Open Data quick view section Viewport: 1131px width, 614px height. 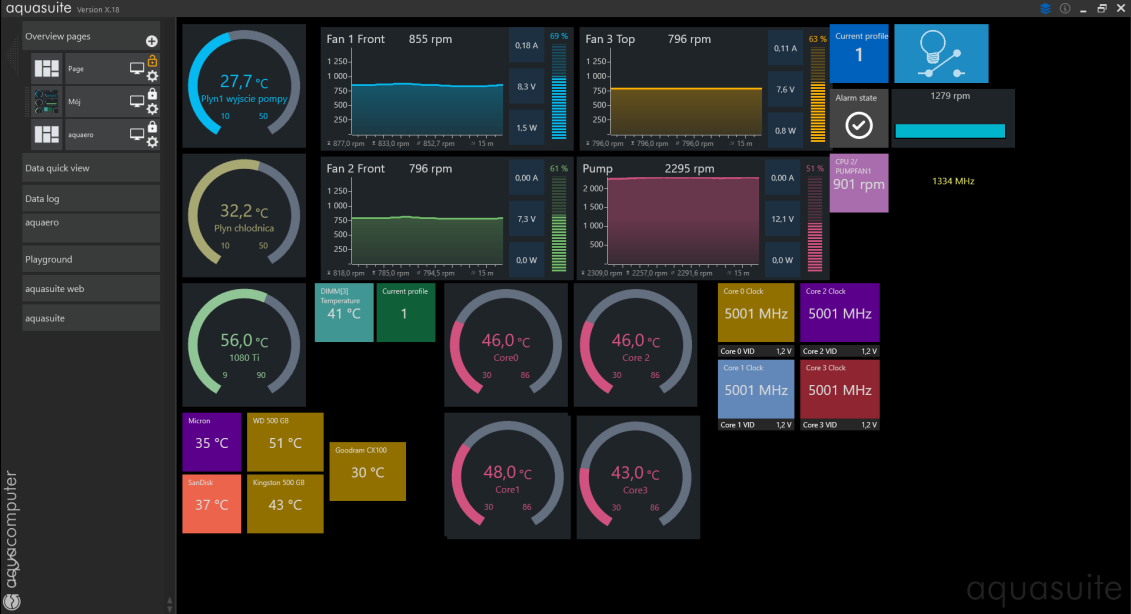coord(91,168)
